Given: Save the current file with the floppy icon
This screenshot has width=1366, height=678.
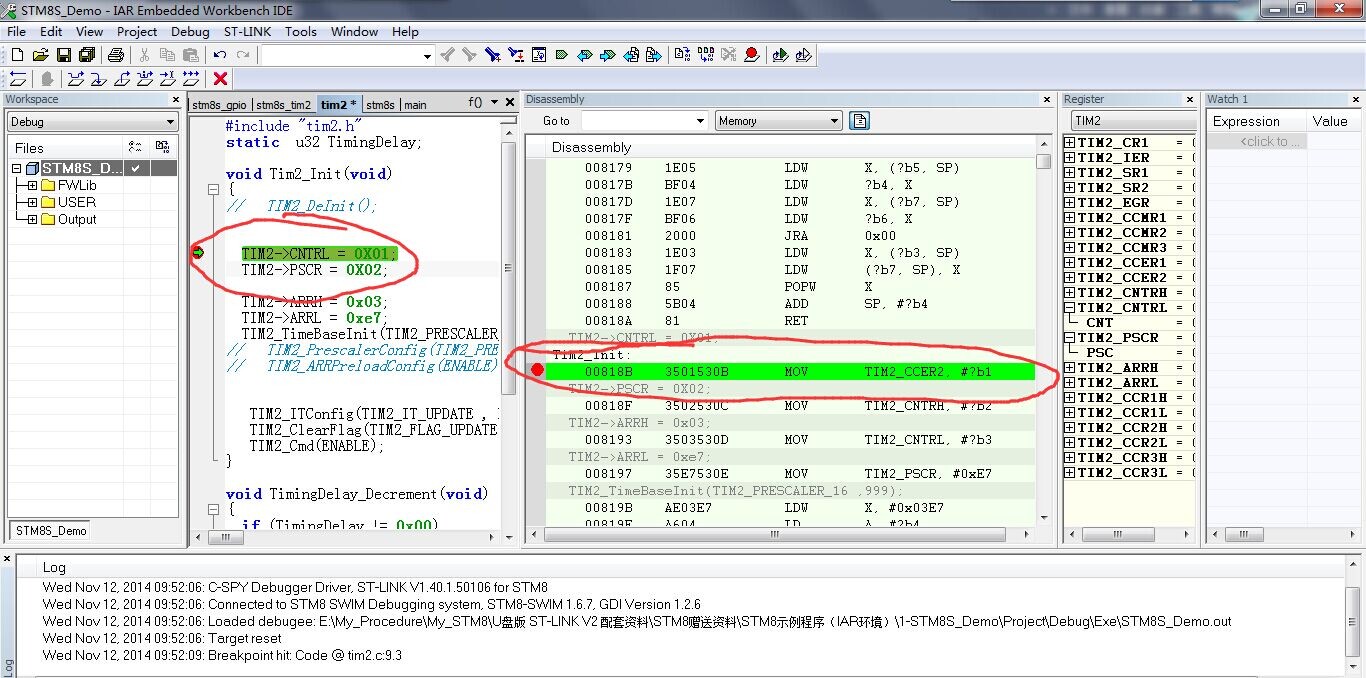Looking at the screenshot, I should (x=64, y=55).
